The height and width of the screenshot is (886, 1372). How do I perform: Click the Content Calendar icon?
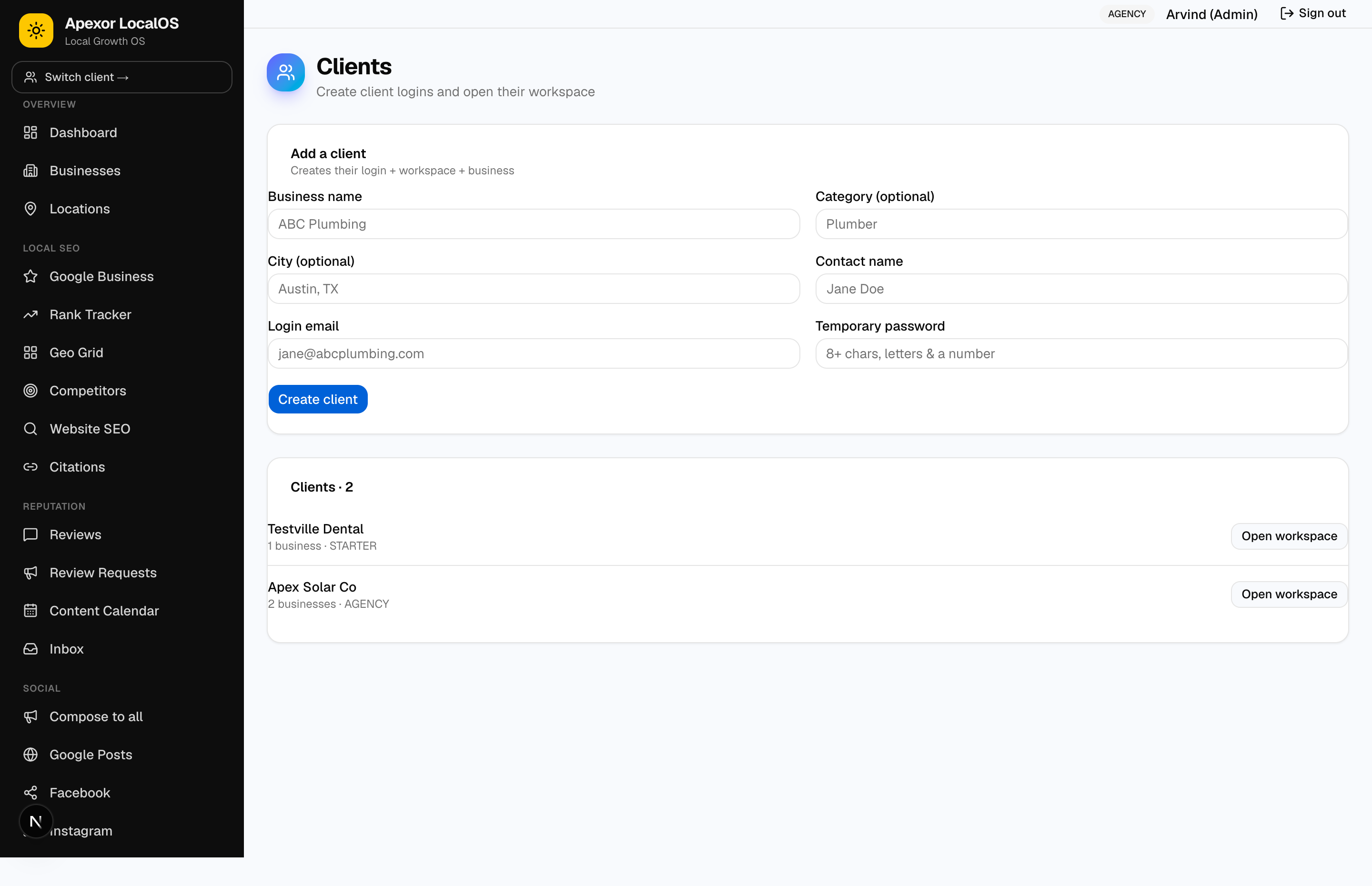tap(30, 611)
